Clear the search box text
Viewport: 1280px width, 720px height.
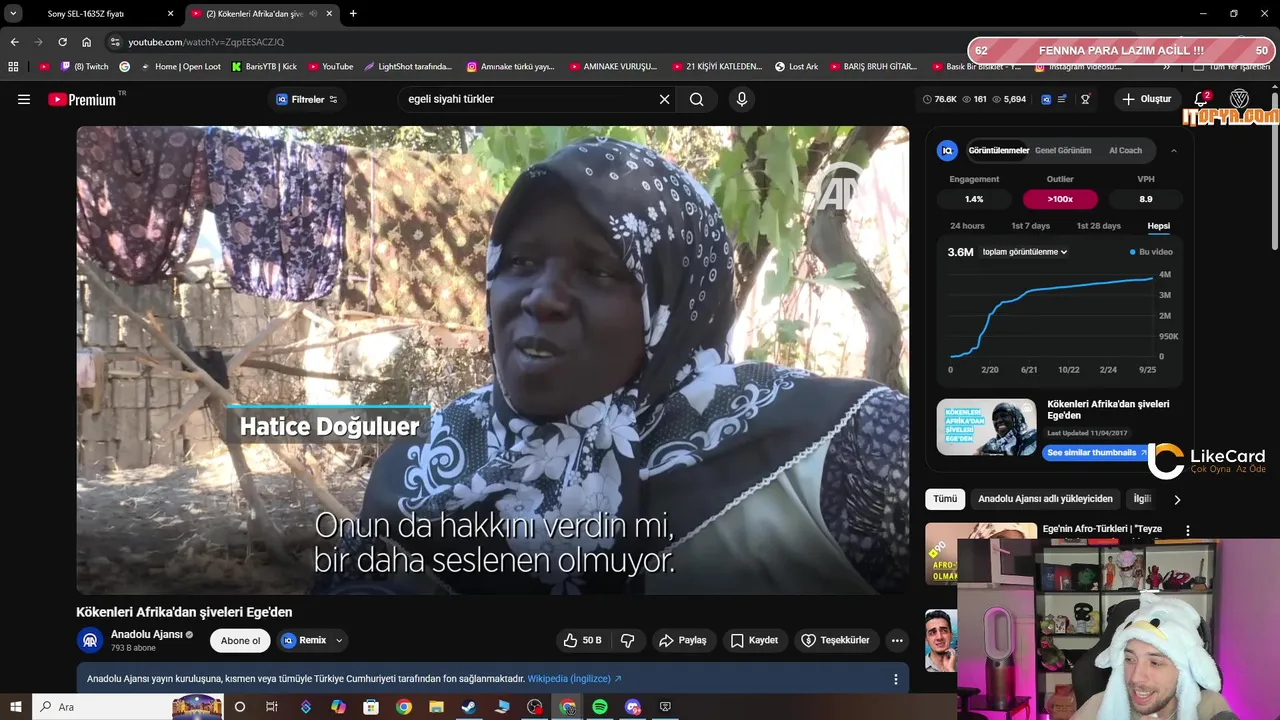tap(664, 99)
